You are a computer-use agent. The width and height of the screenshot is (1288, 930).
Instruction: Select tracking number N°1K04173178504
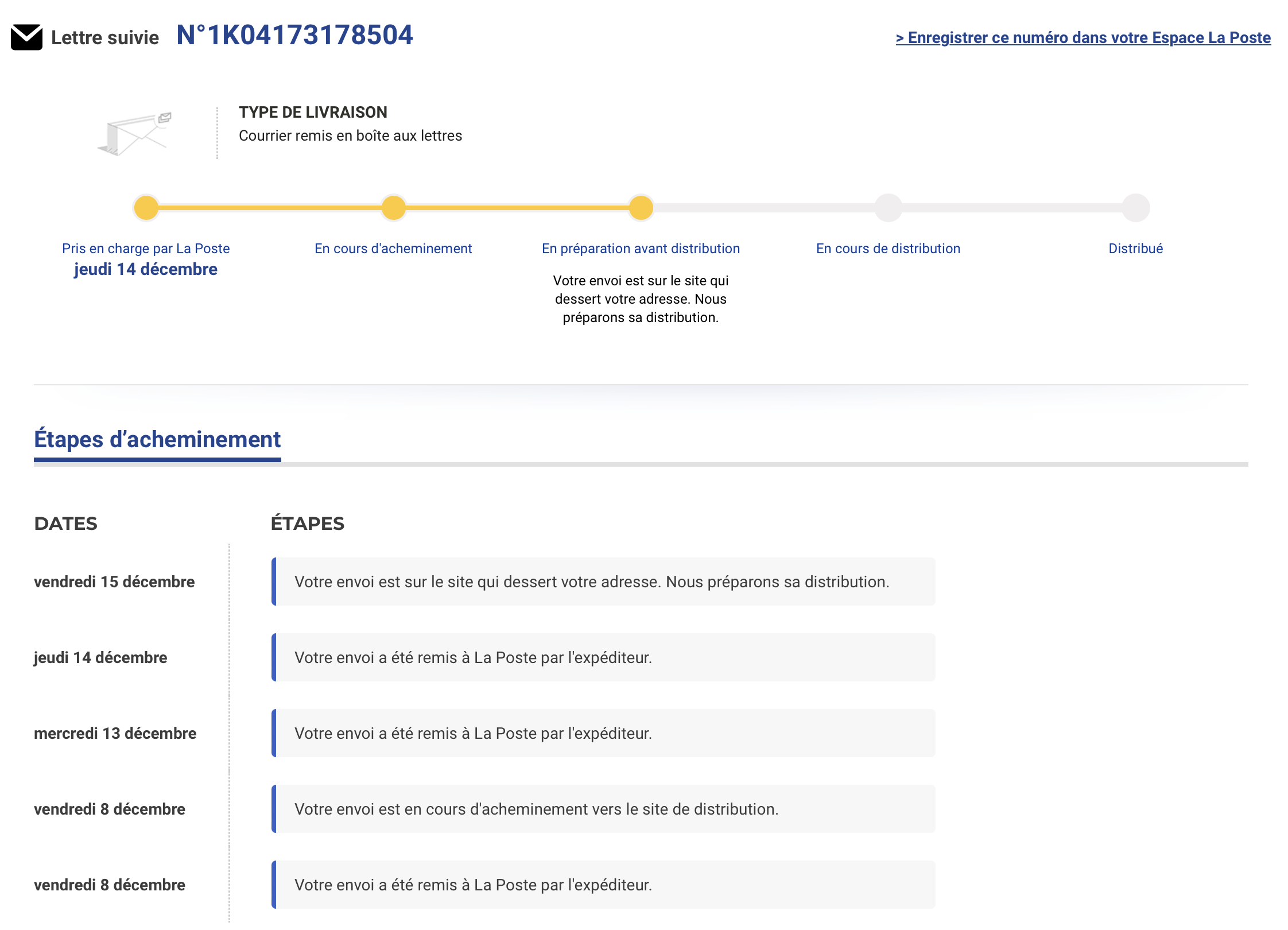click(x=294, y=35)
